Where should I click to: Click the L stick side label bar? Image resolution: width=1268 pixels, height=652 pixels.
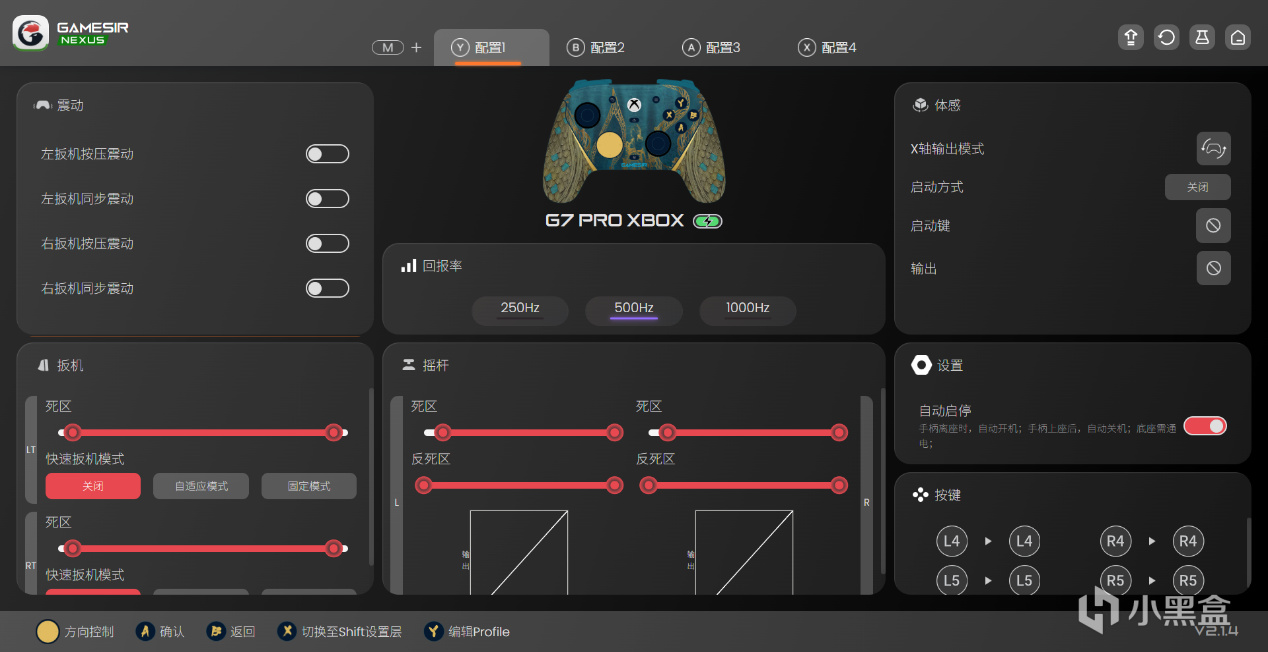tap(397, 495)
